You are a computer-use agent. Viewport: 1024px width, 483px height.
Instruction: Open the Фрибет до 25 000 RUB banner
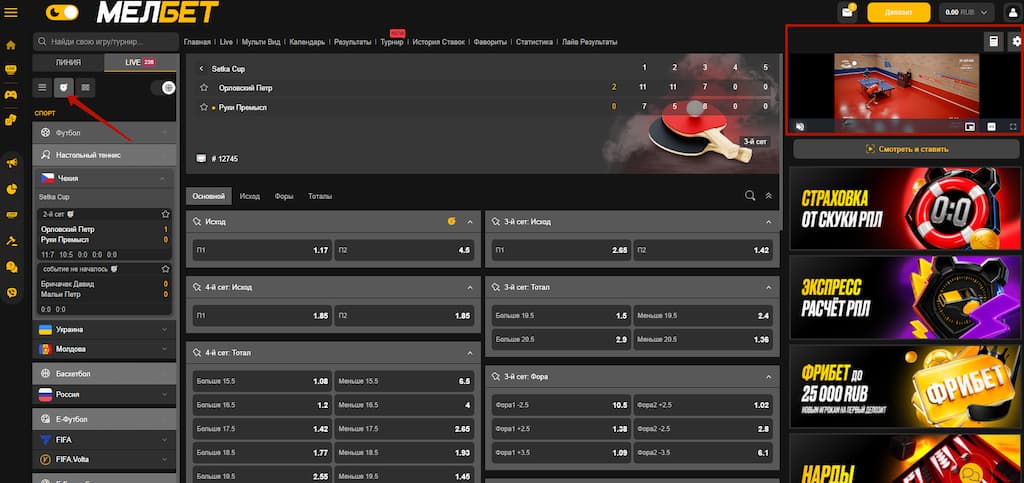pyautogui.click(x=904, y=386)
